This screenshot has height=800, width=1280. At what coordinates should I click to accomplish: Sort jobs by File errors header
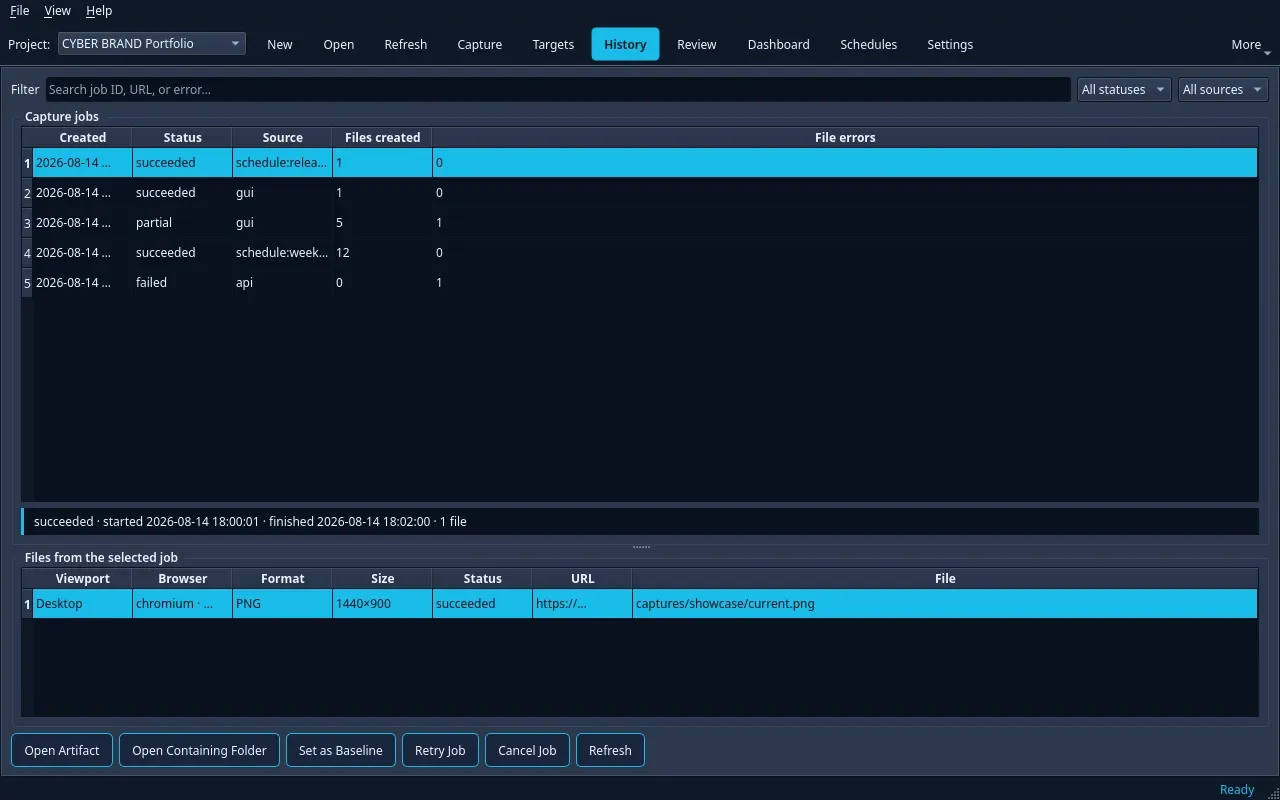(x=845, y=137)
